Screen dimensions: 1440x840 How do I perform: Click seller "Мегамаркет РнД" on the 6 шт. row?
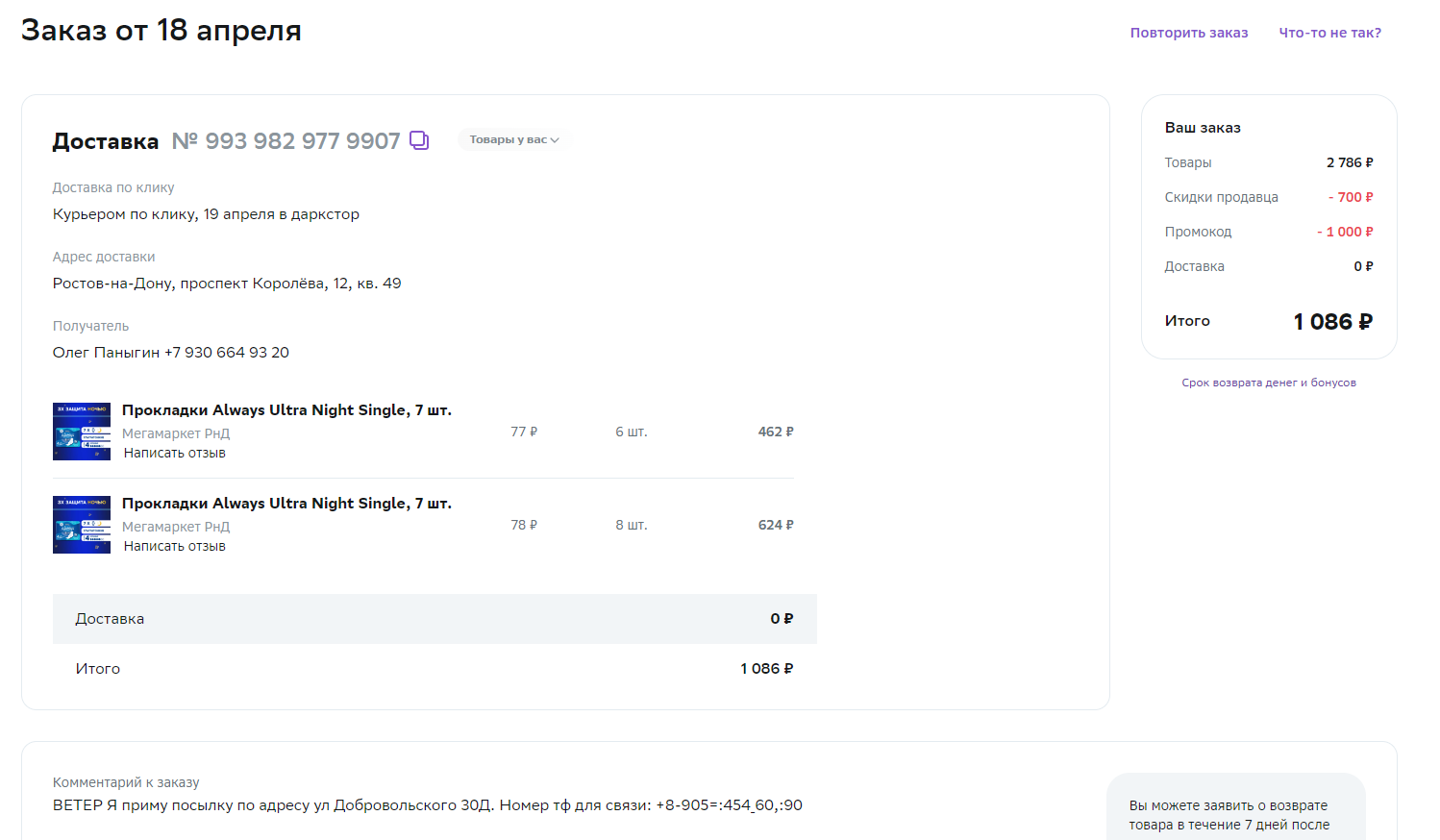176,433
